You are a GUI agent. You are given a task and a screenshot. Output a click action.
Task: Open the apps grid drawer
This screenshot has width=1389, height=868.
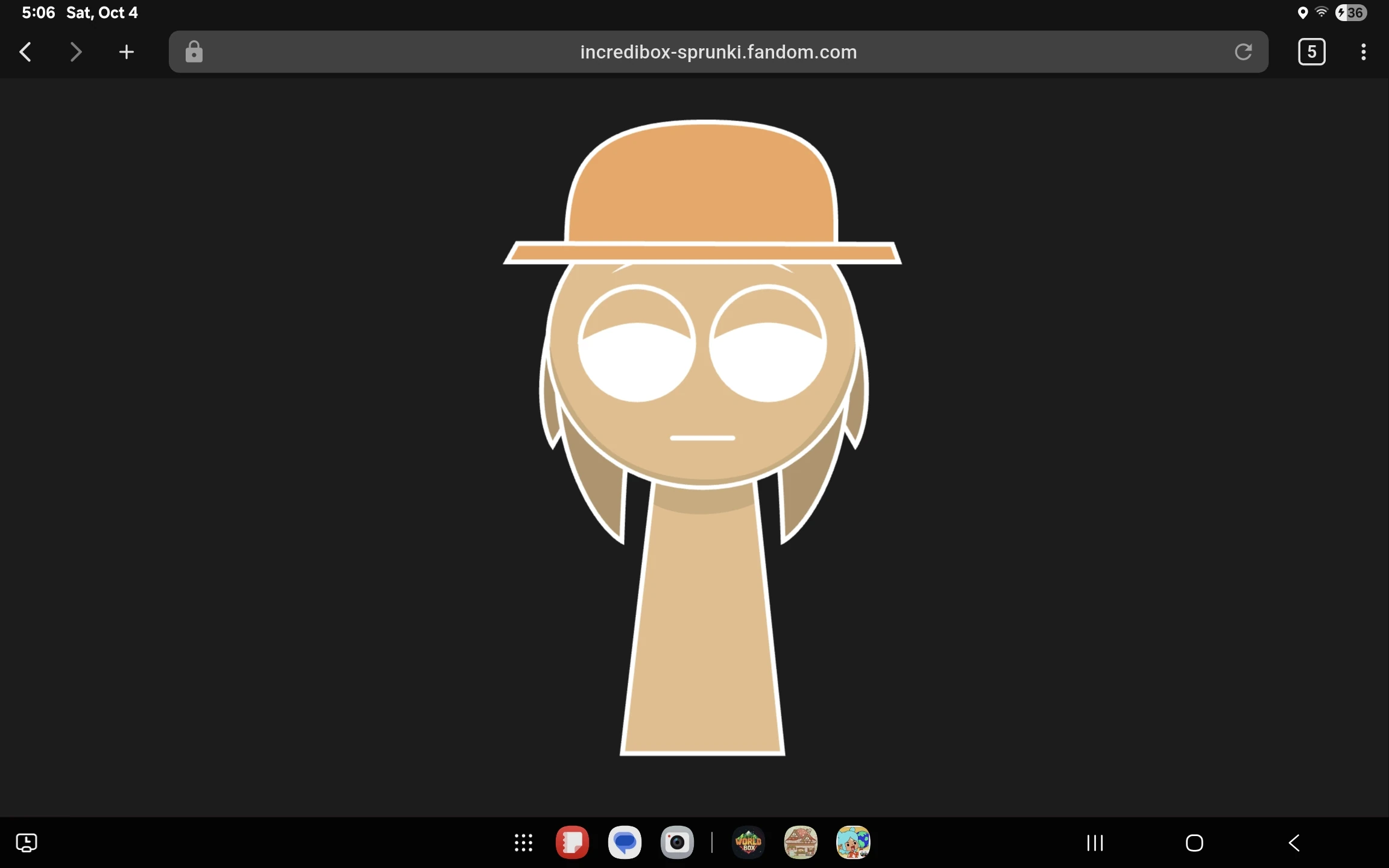pyautogui.click(x=523, y=843)
